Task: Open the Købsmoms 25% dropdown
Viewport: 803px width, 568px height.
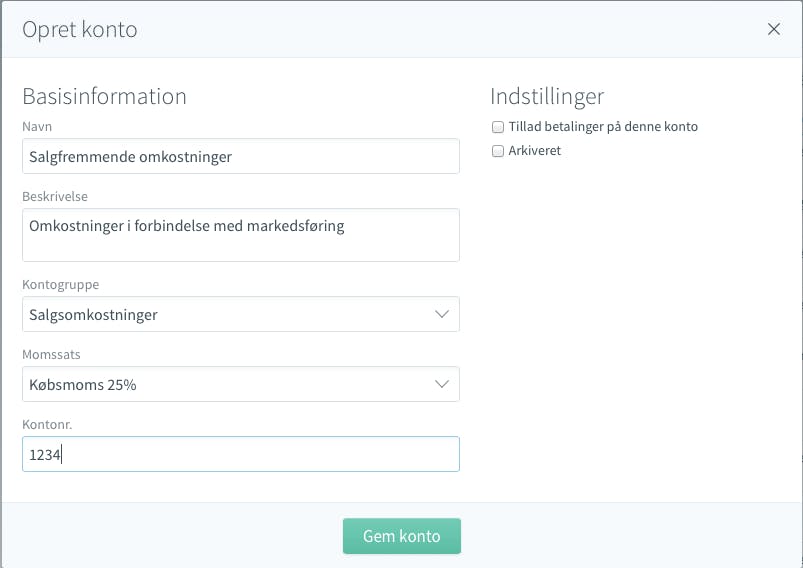Action: pyautogui.click(x=241, y=384)
